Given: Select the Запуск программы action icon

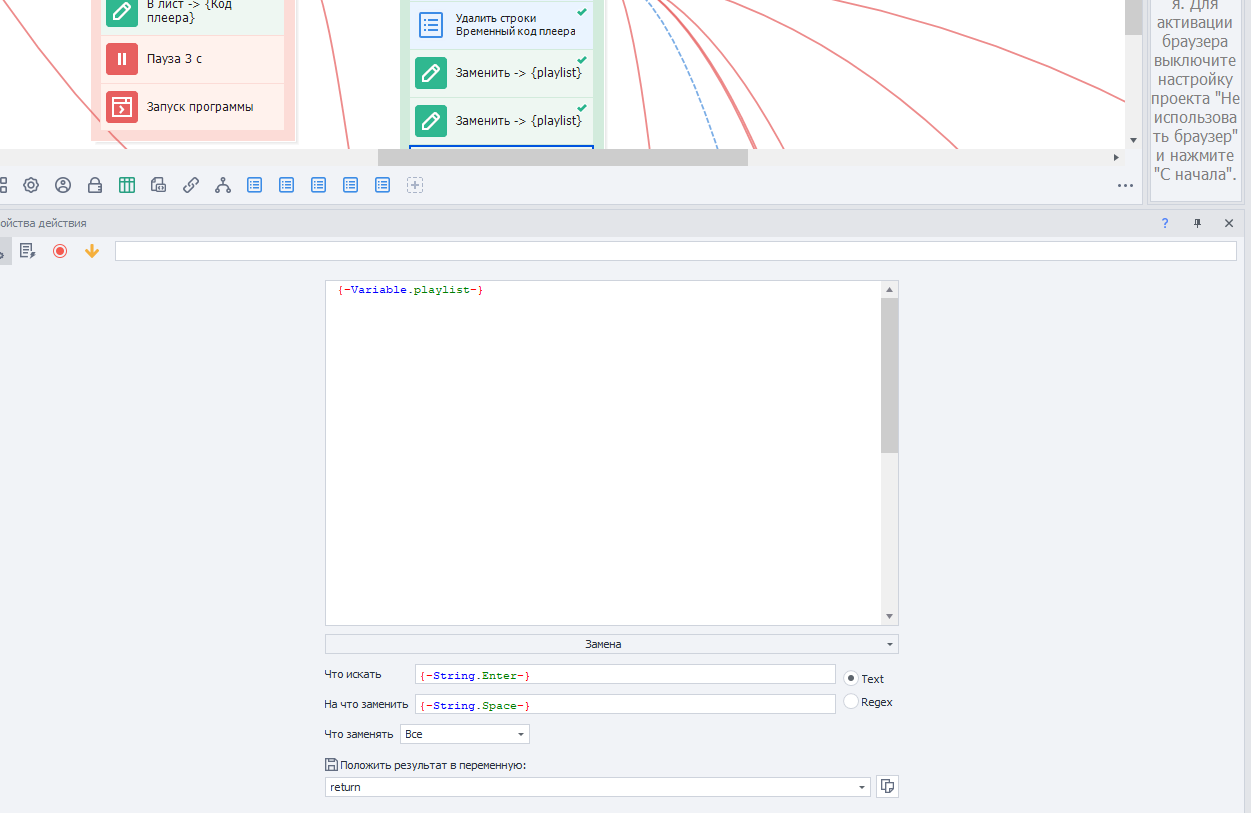Looking at the screenshot, I should [x=122, y=107].
